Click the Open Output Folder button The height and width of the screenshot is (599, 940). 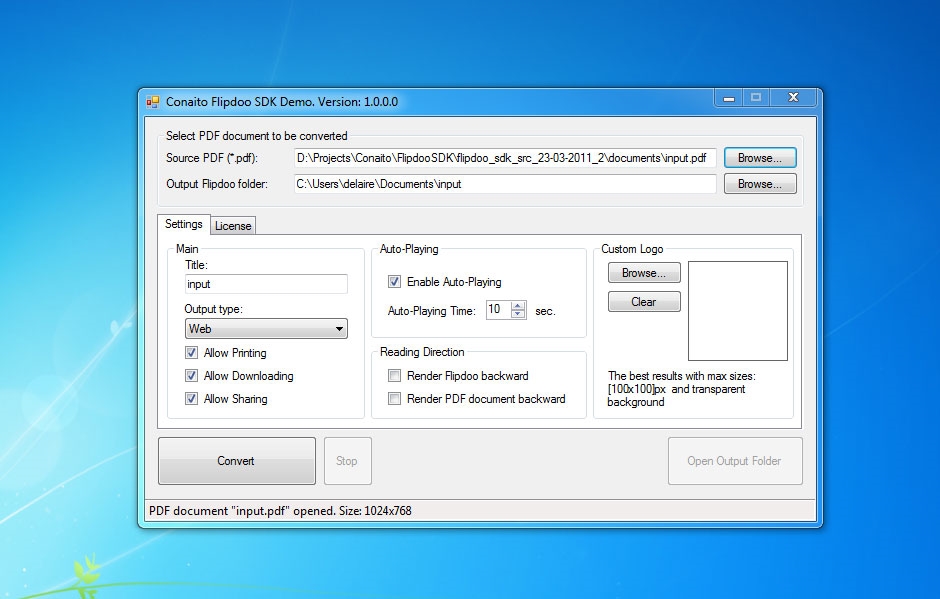735,460
